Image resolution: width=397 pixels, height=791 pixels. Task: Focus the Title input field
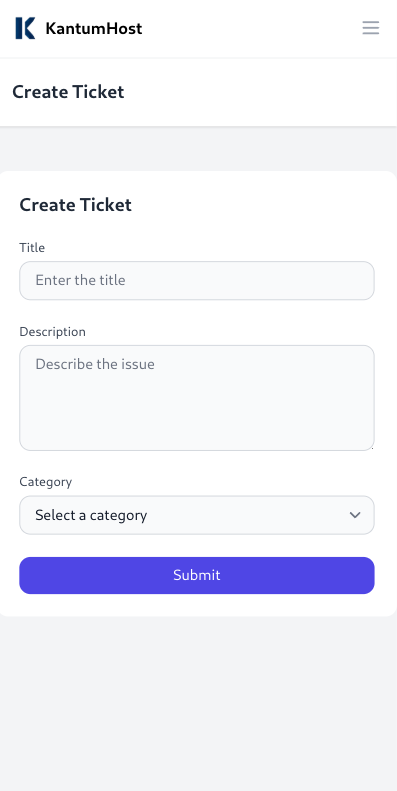pyautogui.click(x=197, y=280)
